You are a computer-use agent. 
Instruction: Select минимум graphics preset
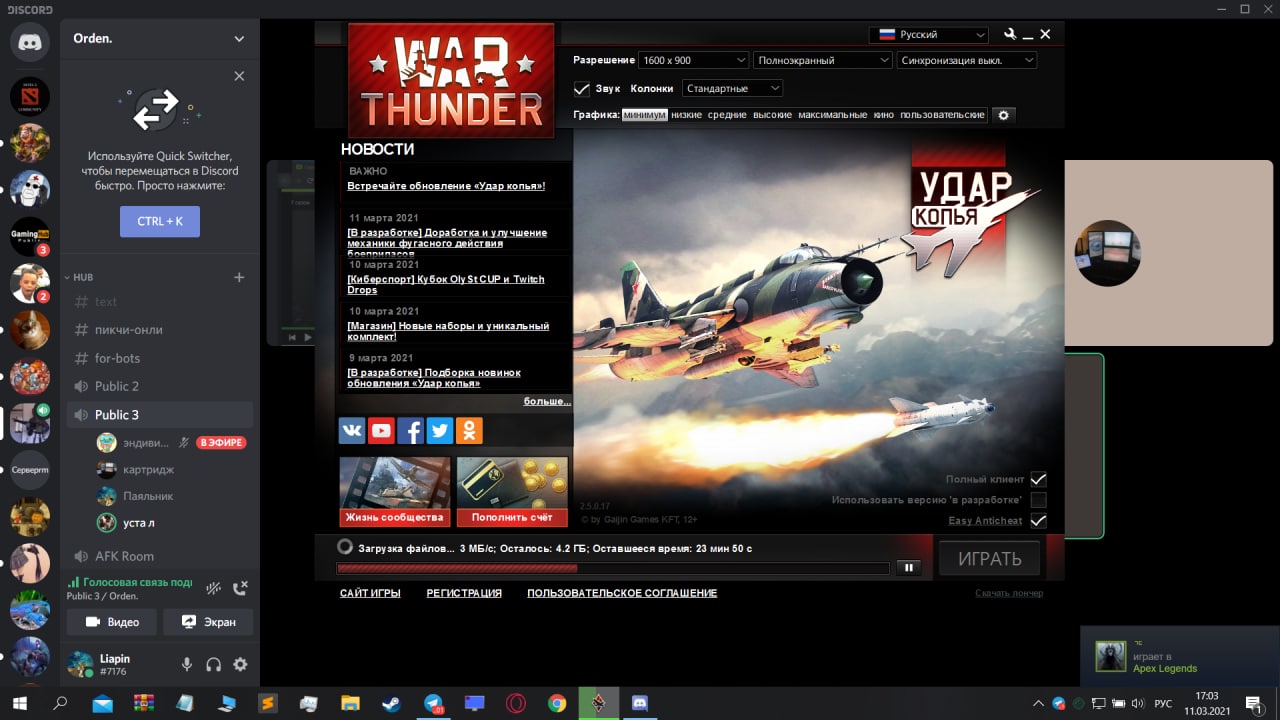coord(644,115)
